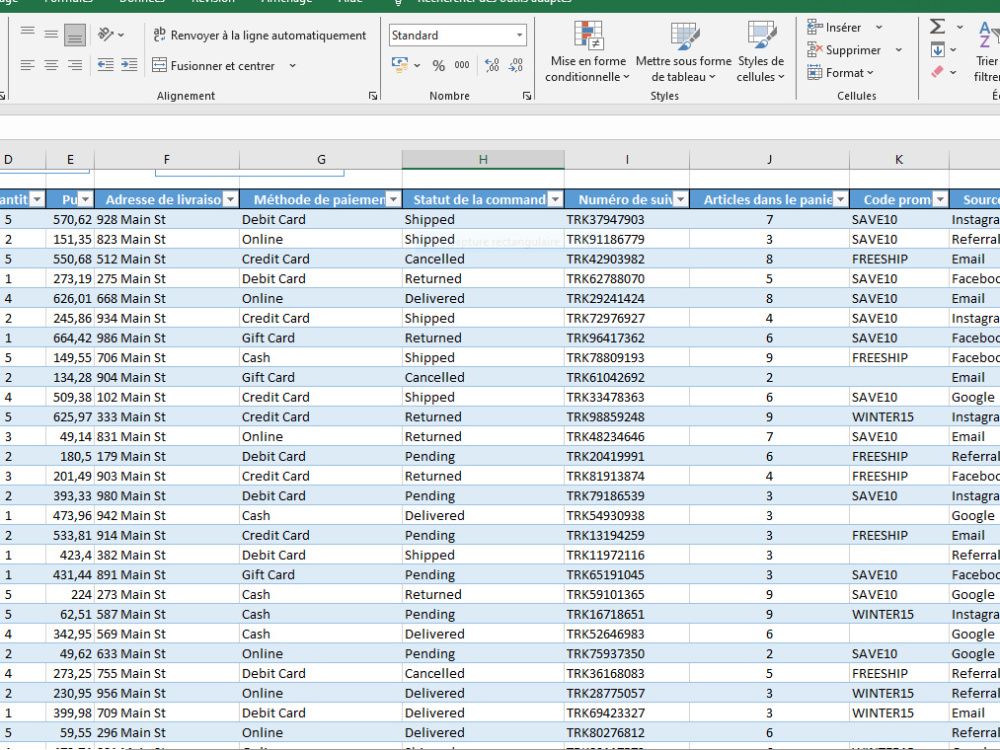Add a decimal place
The width and height of the screenshot is (1000, 750).
[x=492, y=65]
